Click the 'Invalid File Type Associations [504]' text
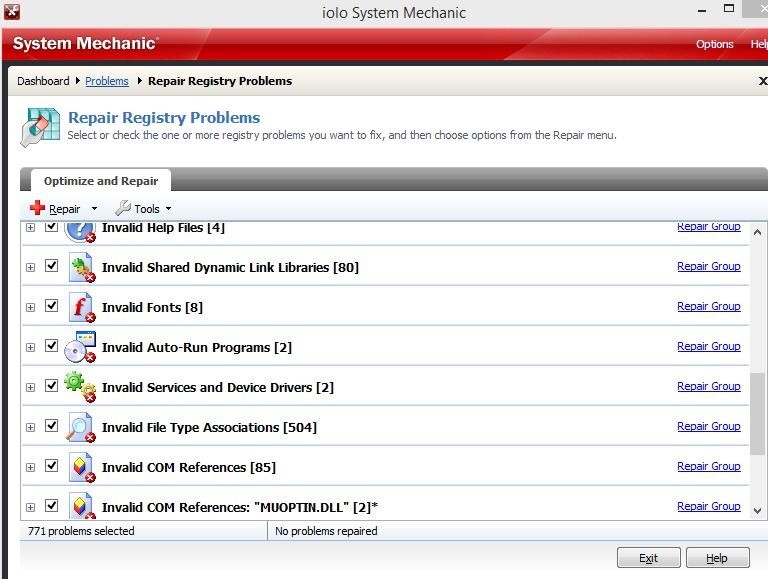This screenshot has height=579, width=768. (209, 428)
